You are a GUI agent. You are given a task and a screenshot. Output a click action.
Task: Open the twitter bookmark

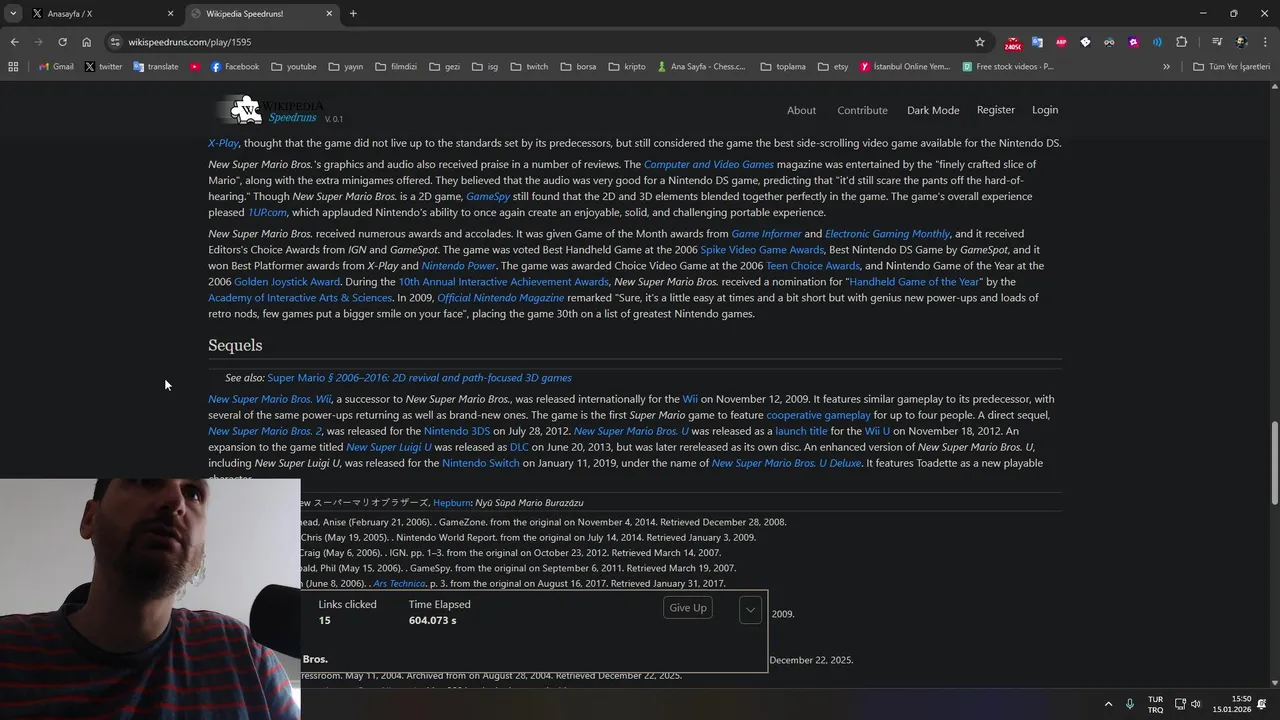(x=103, y=67)
